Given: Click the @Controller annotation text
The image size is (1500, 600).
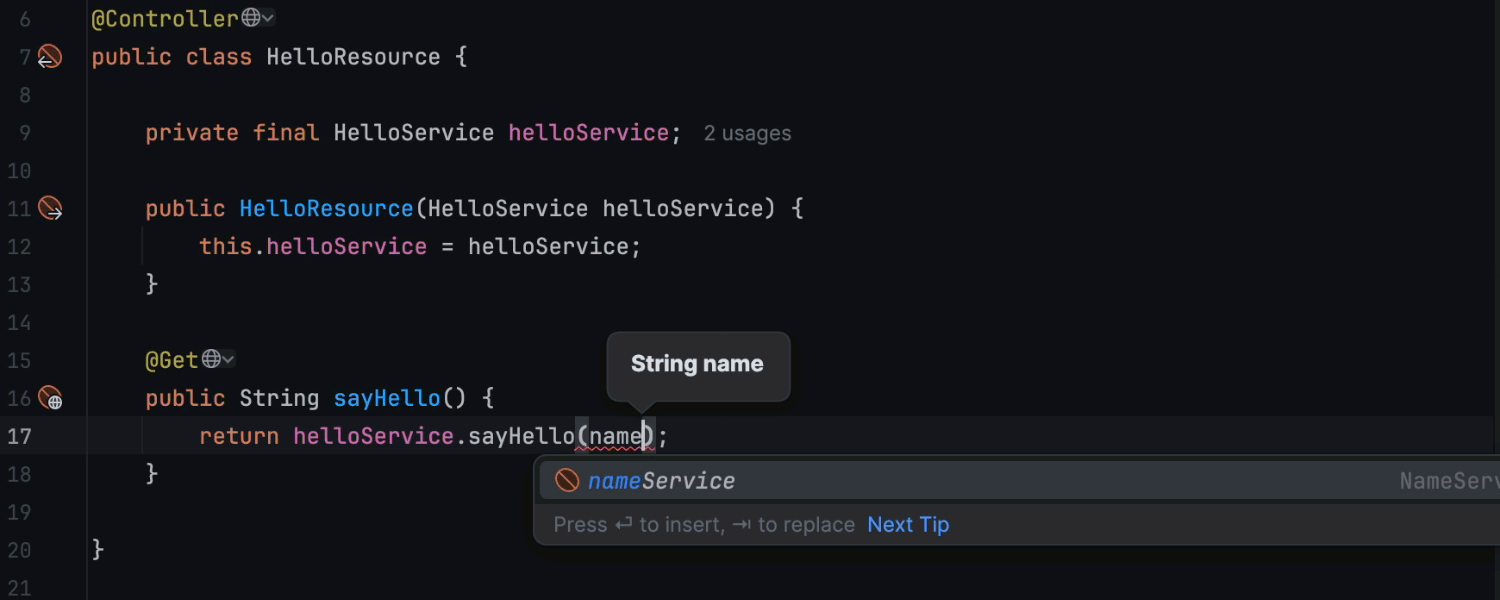Looking at the screenshot, I should tap(165, 19).
